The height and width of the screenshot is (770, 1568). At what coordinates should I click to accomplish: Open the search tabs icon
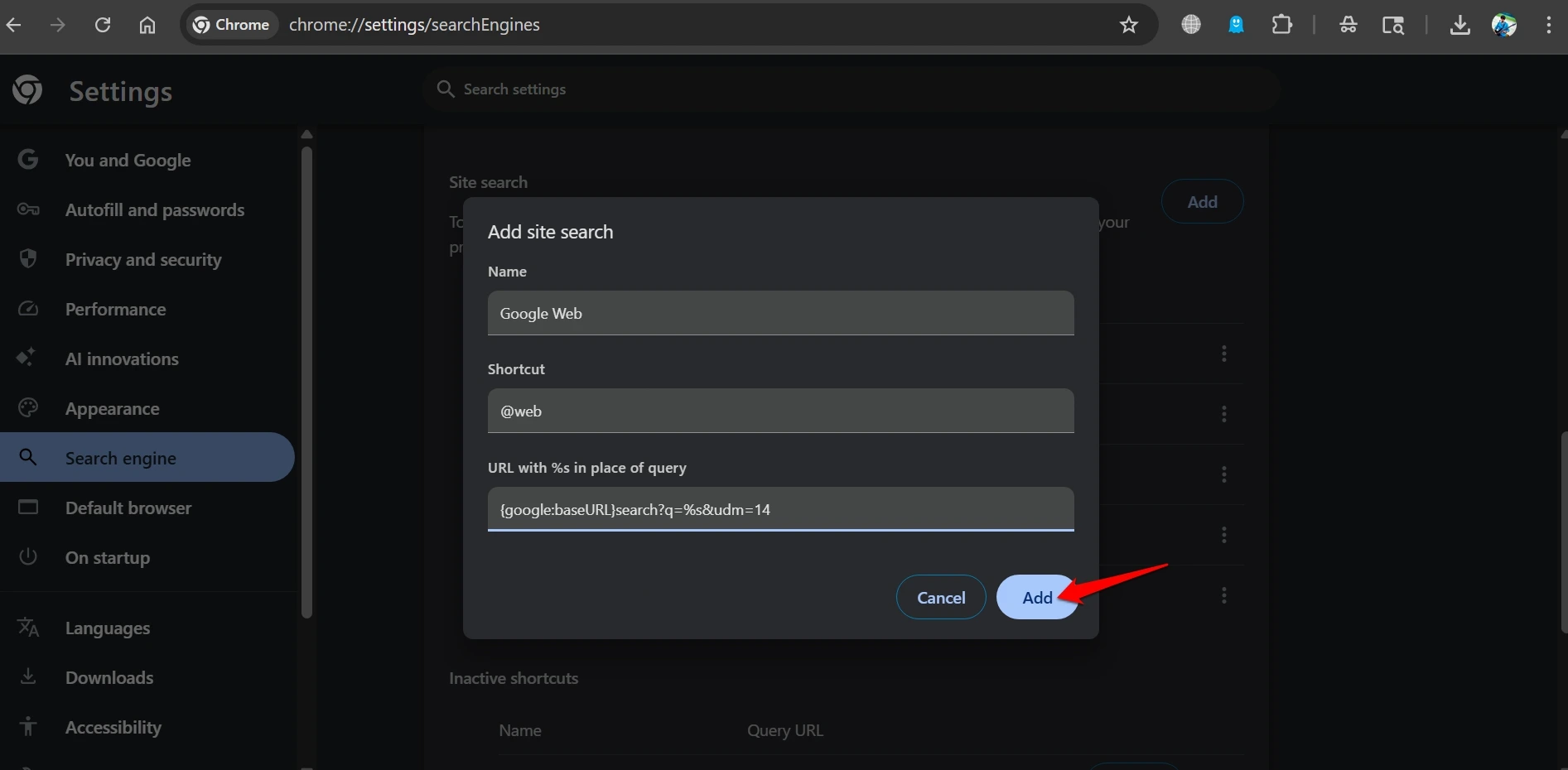pos(1394,25)
